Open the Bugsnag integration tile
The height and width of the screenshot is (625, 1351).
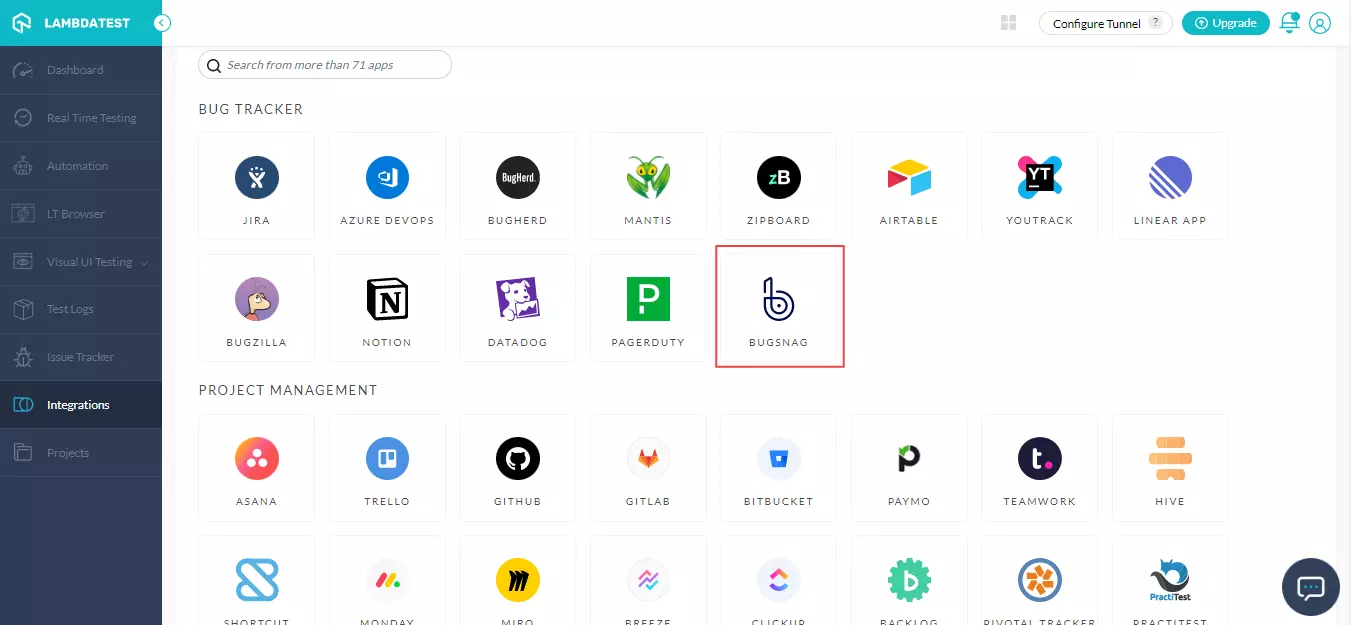point(779,307)
